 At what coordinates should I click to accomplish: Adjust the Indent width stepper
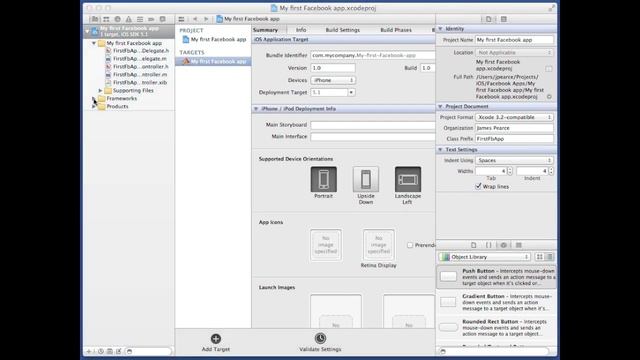point(551,171)
